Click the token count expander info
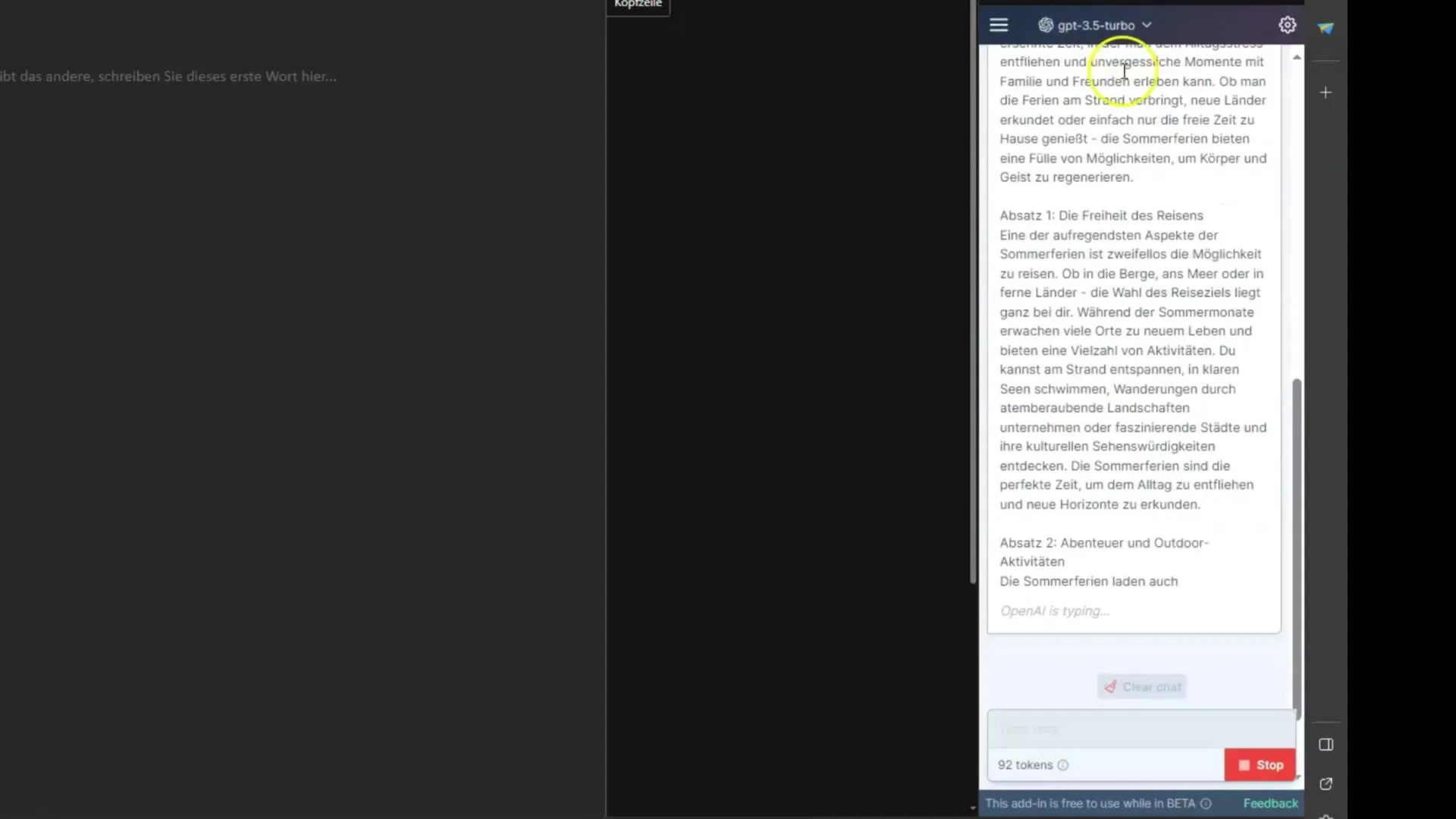This screenshot has height=819, width=1456. tap(1063, 764)
